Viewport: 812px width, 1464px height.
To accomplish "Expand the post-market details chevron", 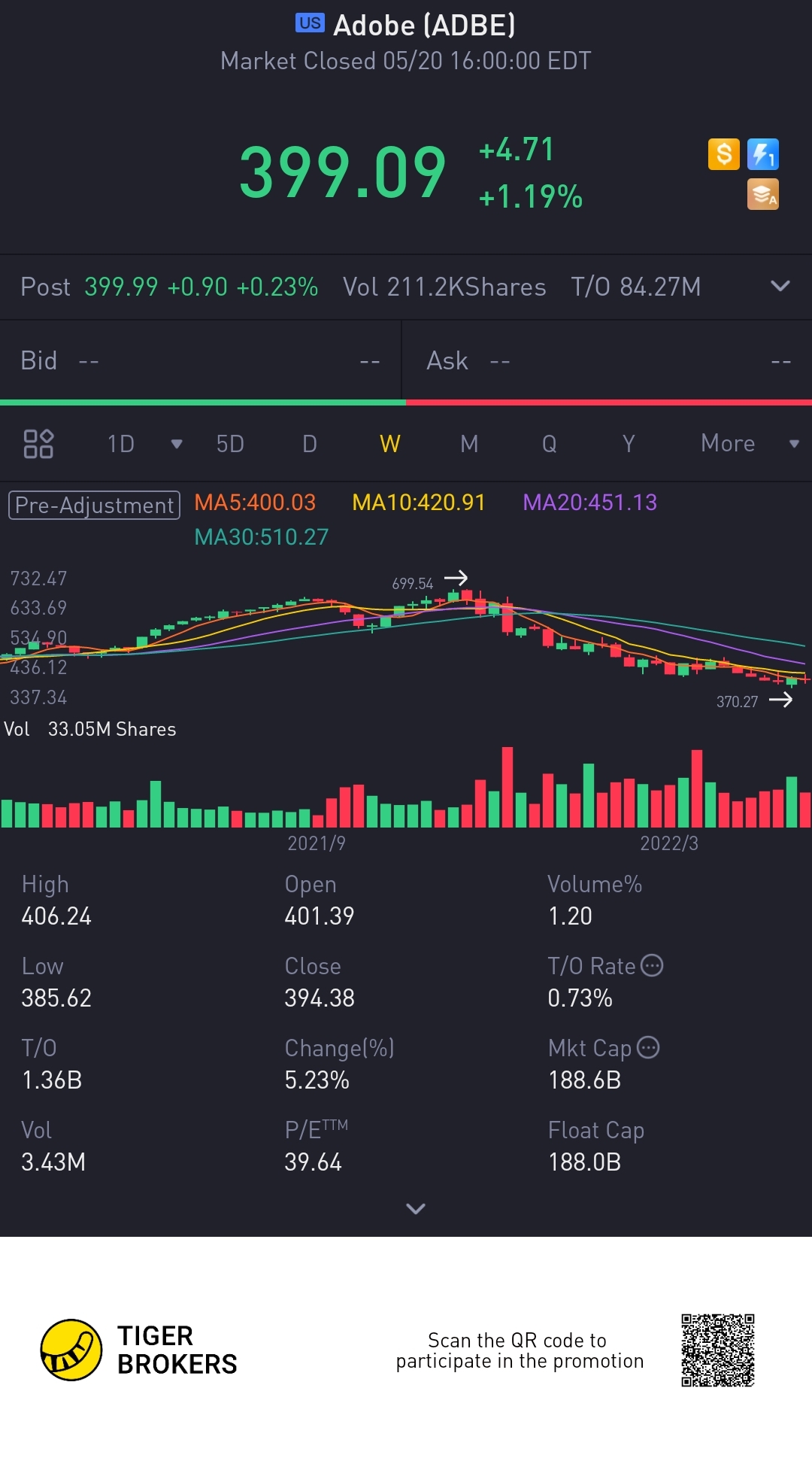I will tap(780, 286).
